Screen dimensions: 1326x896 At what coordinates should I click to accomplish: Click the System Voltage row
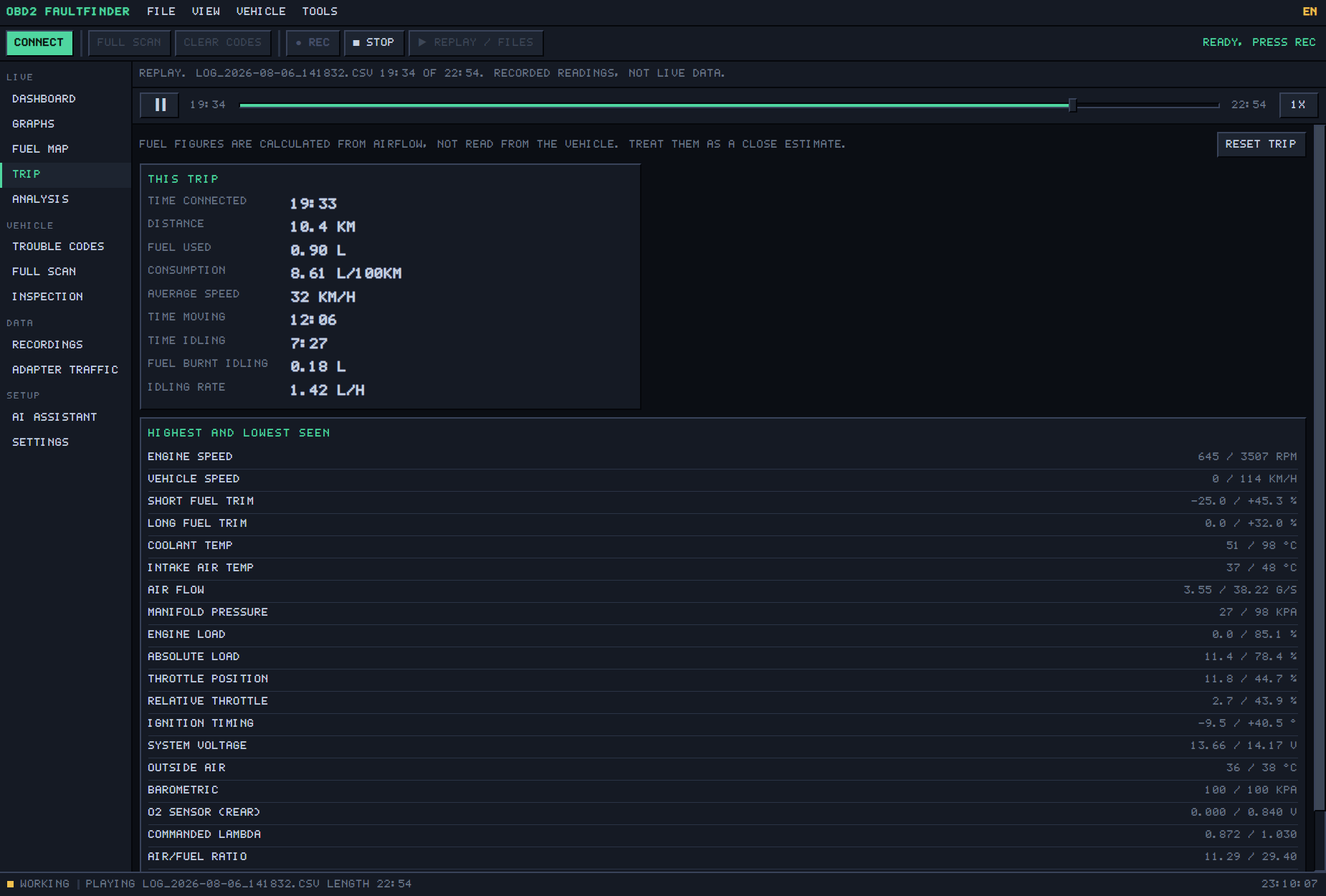pyautogui.click(x=722, y=745)
